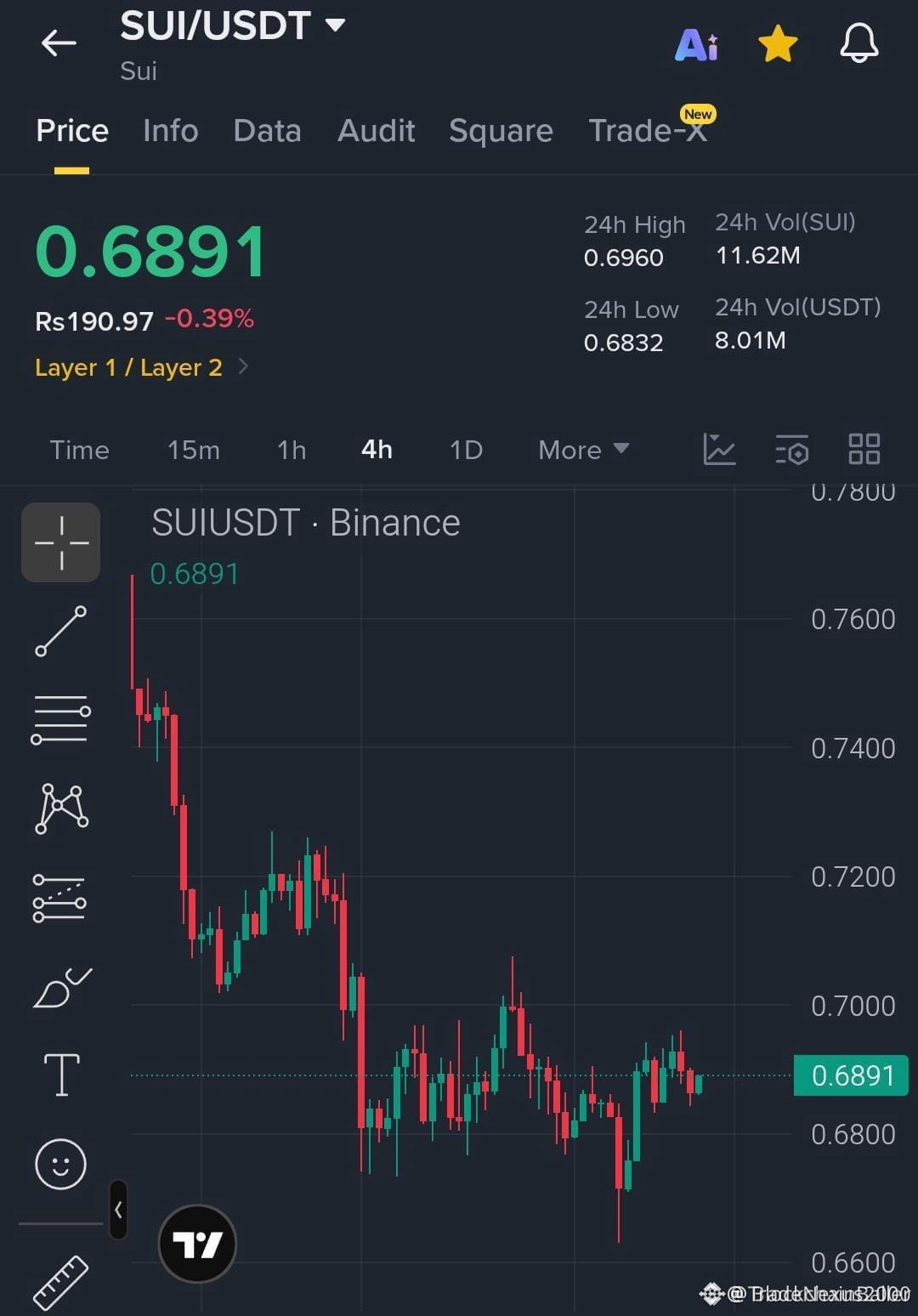Viewport: 918px width, 1316px height.
Task: Tap the SUIUSDT · Binance chart title
Action: [306, 523]
